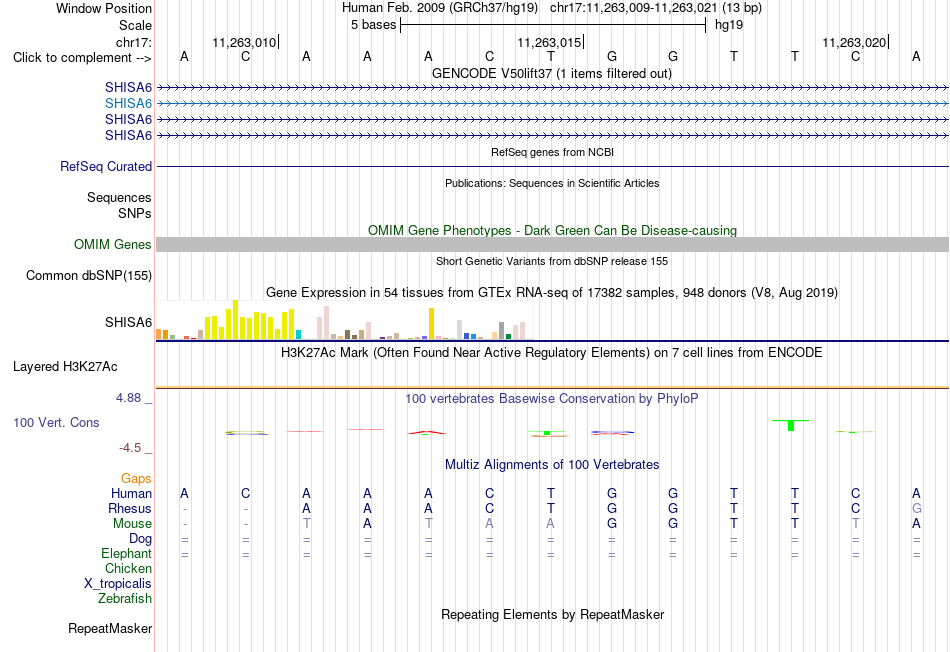950x652 pixels.
Task: Click the 'Click to complement -->' label
Action: (x=82, y=58)
